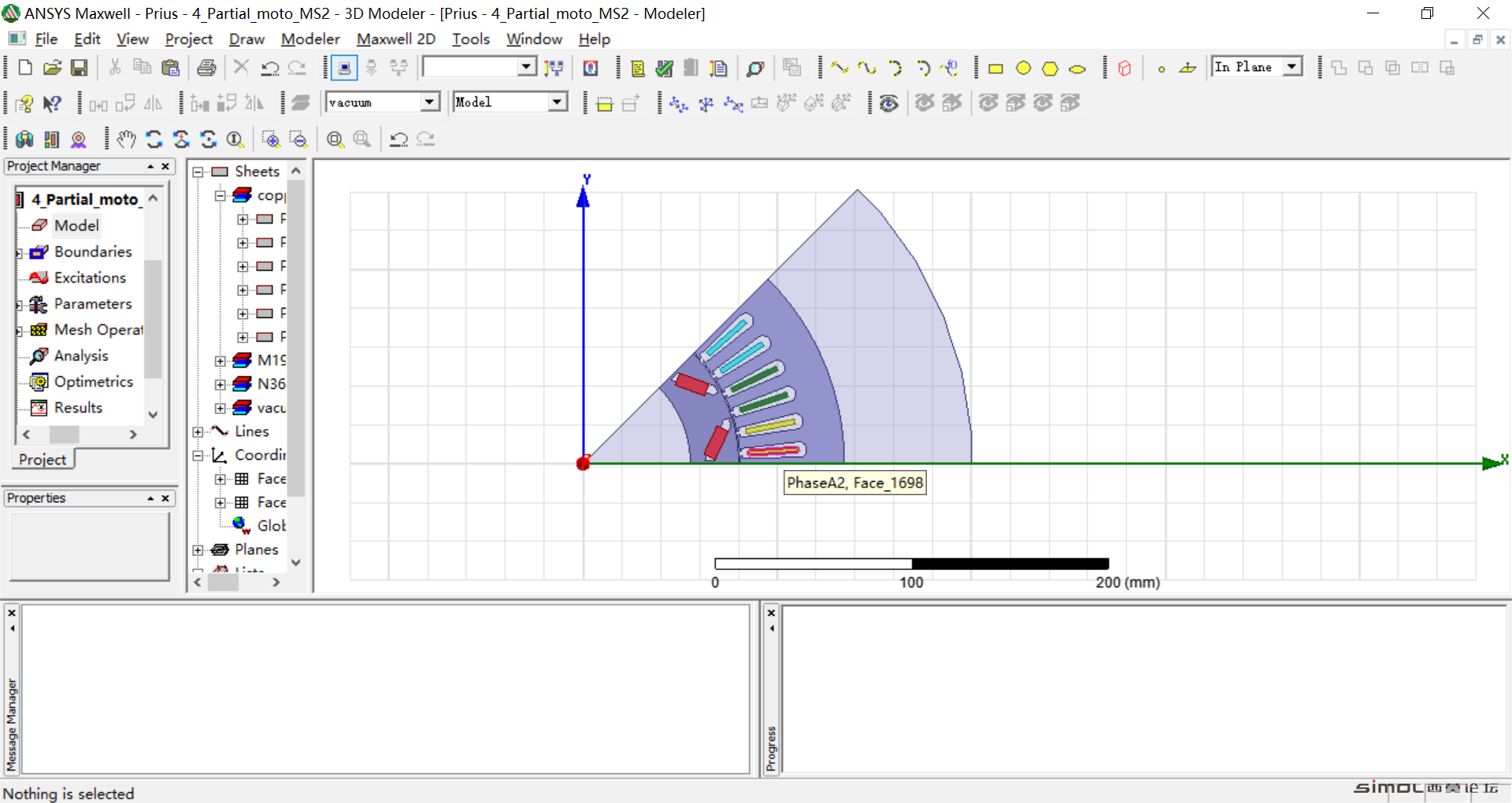This screenshot has width=1512, height=803.
Task: Click the Project Manager horizontal scrollbar thumb
Action: click(x=64, y=435)
